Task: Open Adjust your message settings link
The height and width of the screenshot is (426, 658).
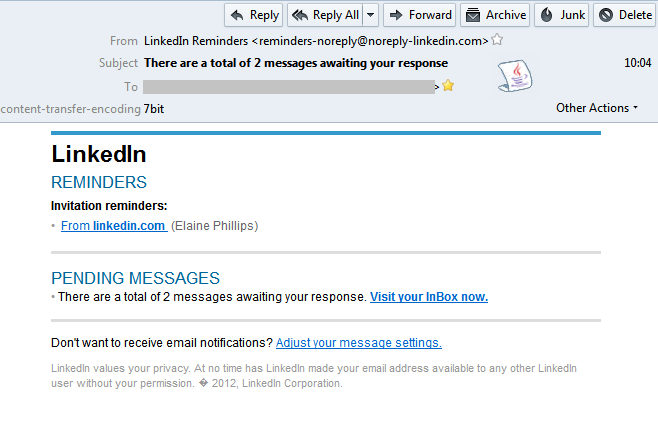Action: (359, 343)
